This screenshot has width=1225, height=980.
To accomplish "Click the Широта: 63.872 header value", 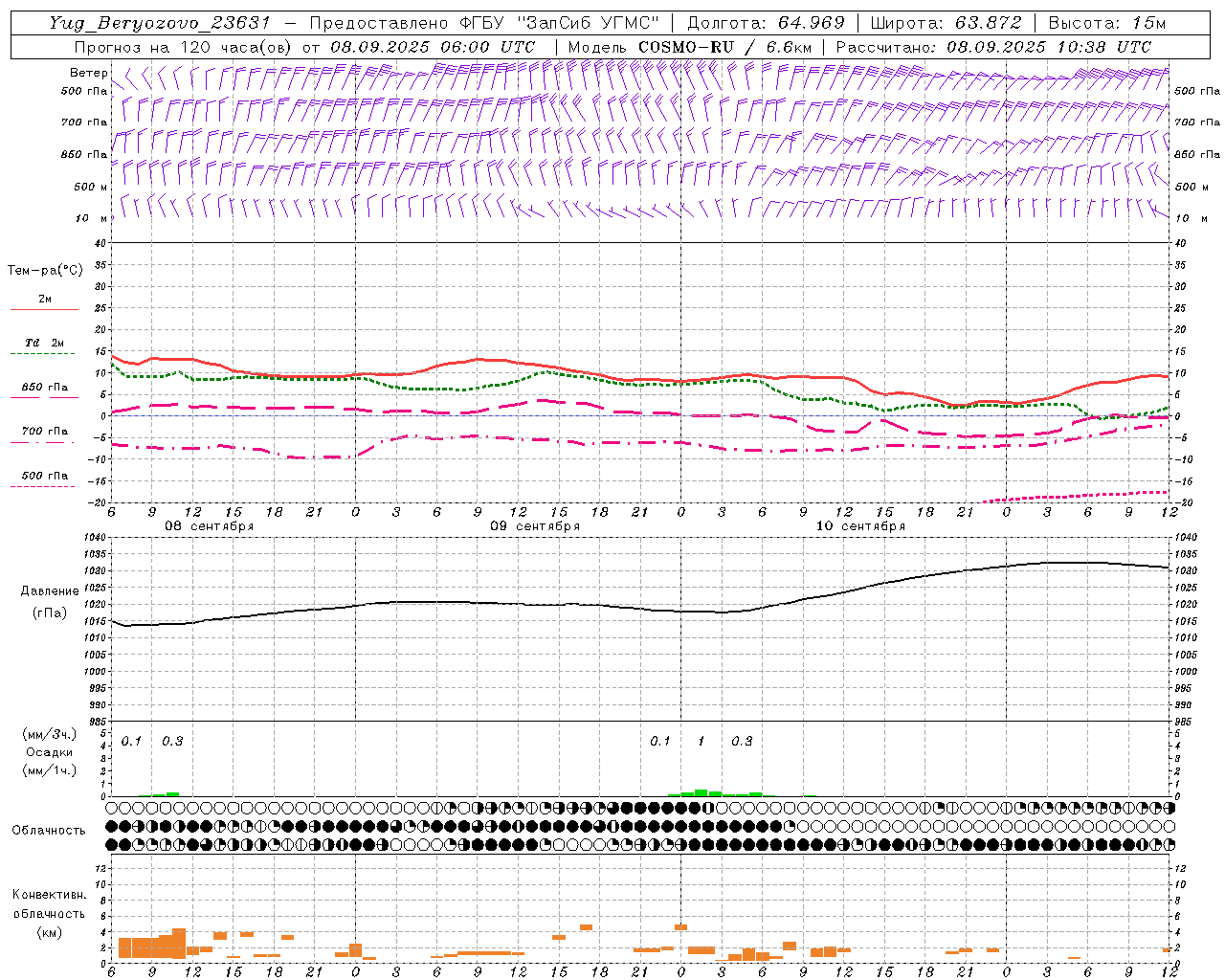I will (946, 23).
